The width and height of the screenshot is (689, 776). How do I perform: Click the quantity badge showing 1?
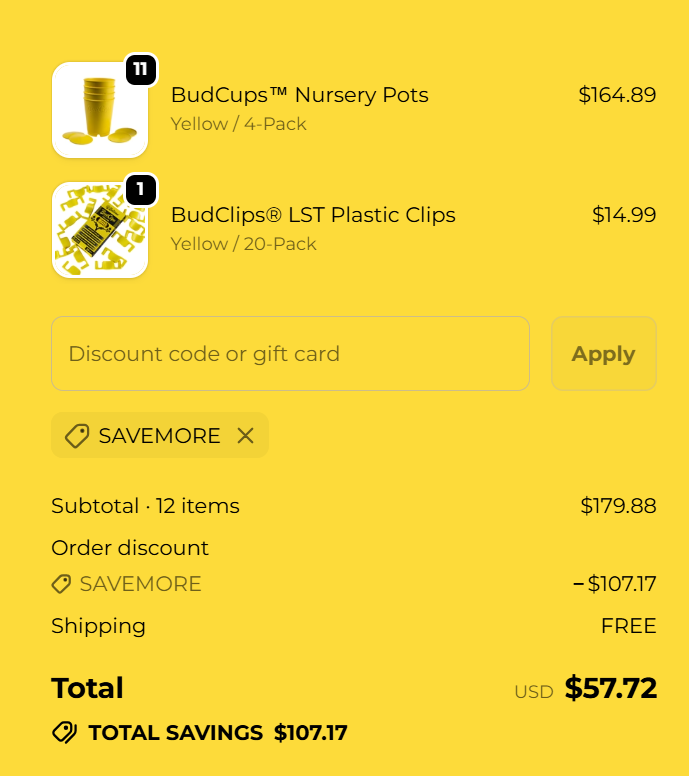tap(141, 189)
